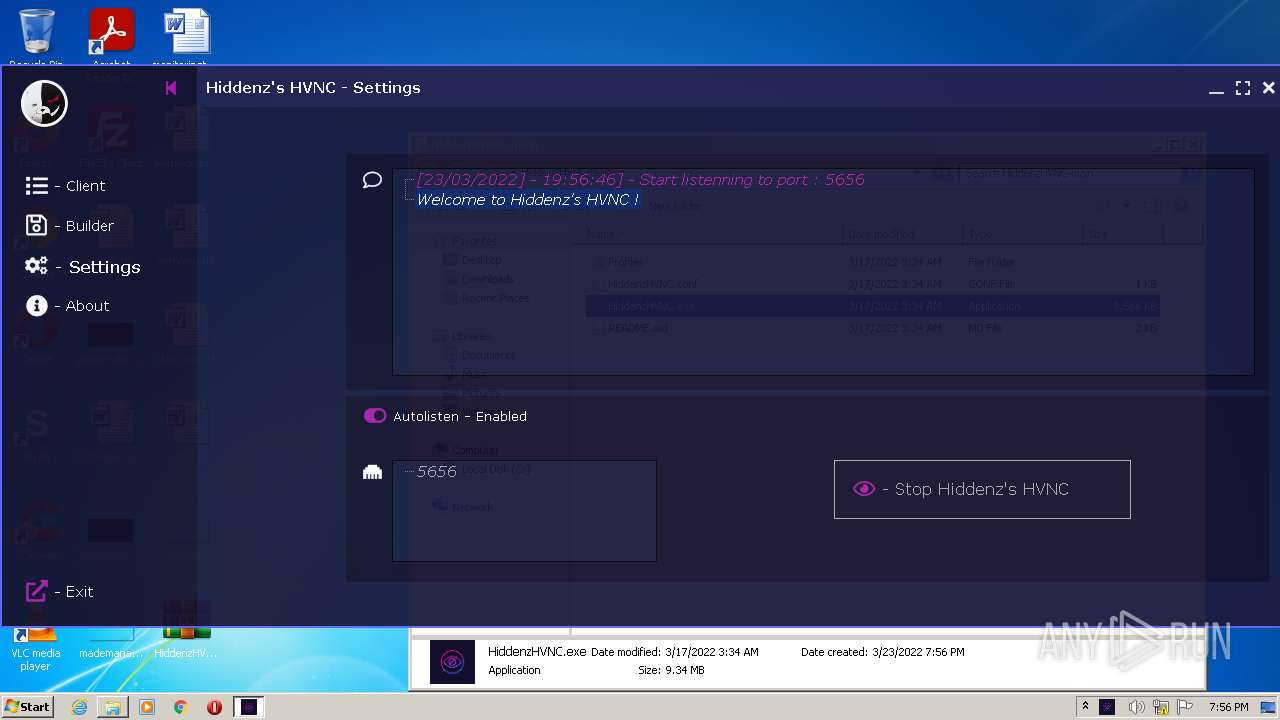
Task: Open Opera browser from taskbar
Action: click(214, 707)
